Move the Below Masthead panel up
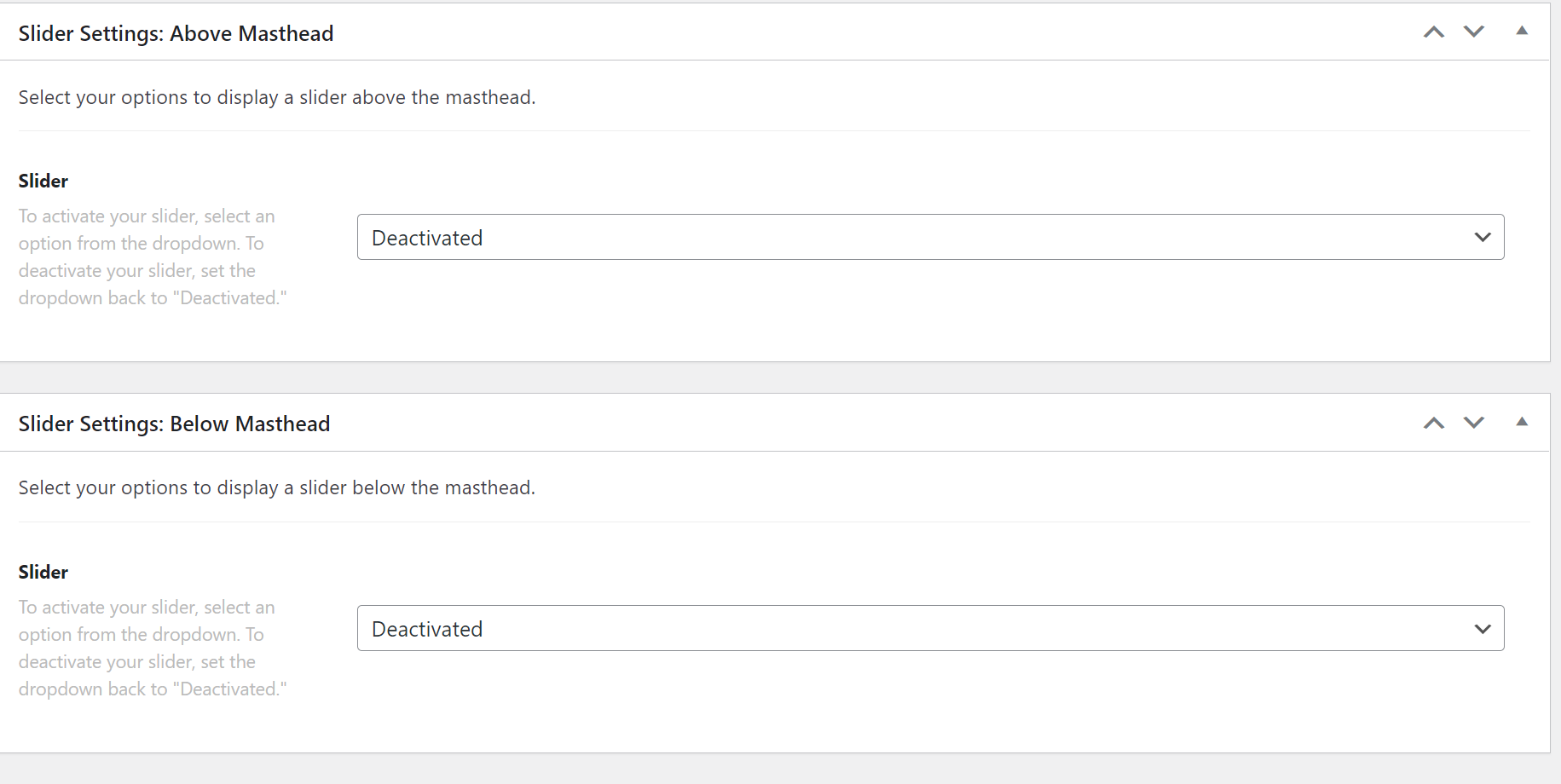Viewport: 1561px width, 784px height. pos(1434,423)
